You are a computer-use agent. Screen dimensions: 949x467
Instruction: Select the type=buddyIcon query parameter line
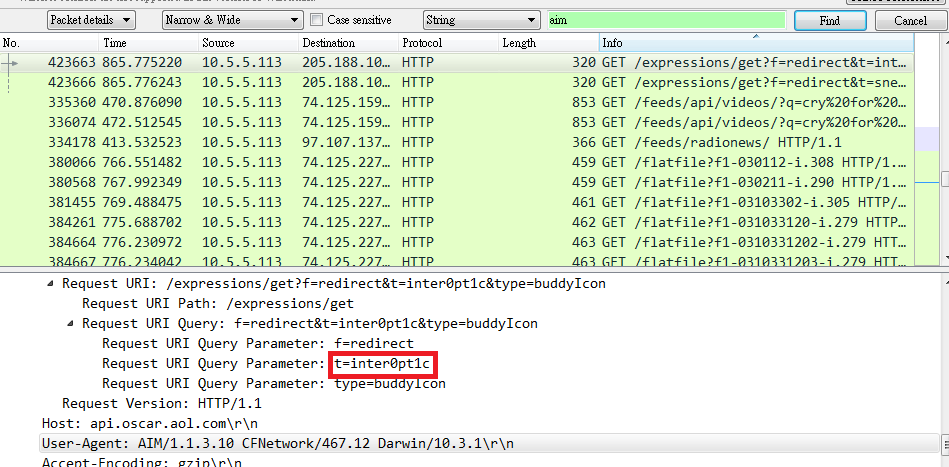click(274, 384)
